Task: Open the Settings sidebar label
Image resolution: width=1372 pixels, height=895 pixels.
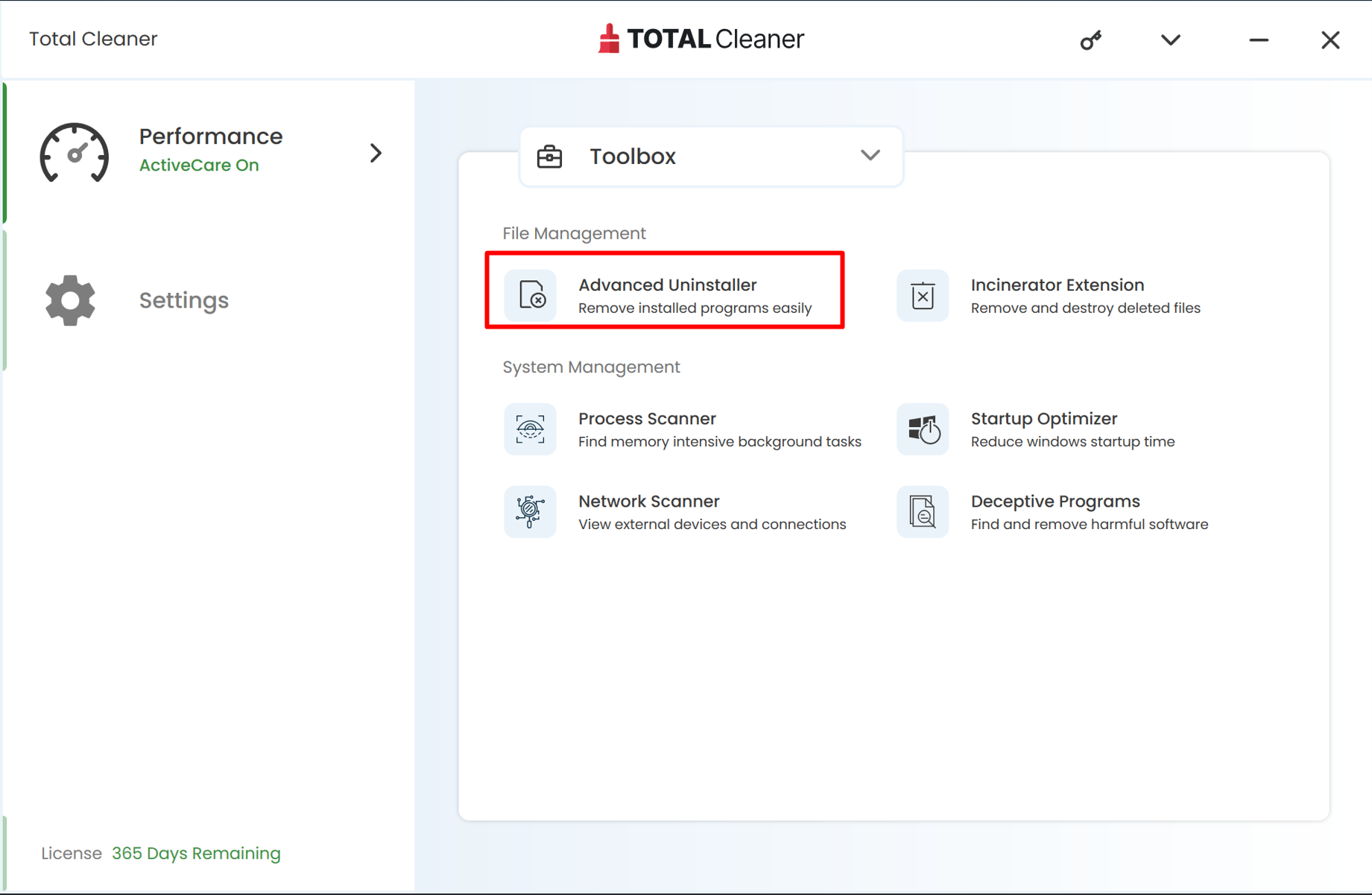Action: 184,300
